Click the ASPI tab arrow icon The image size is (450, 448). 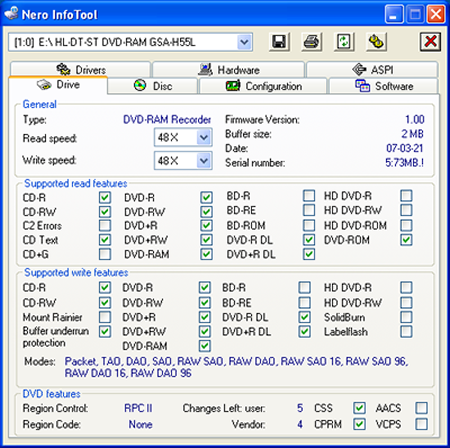coord(359,69)
